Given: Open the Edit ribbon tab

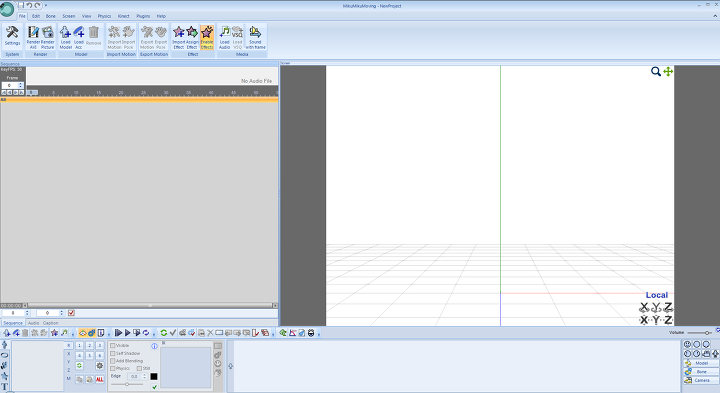Looking at the screenshot, I should 36,16.
